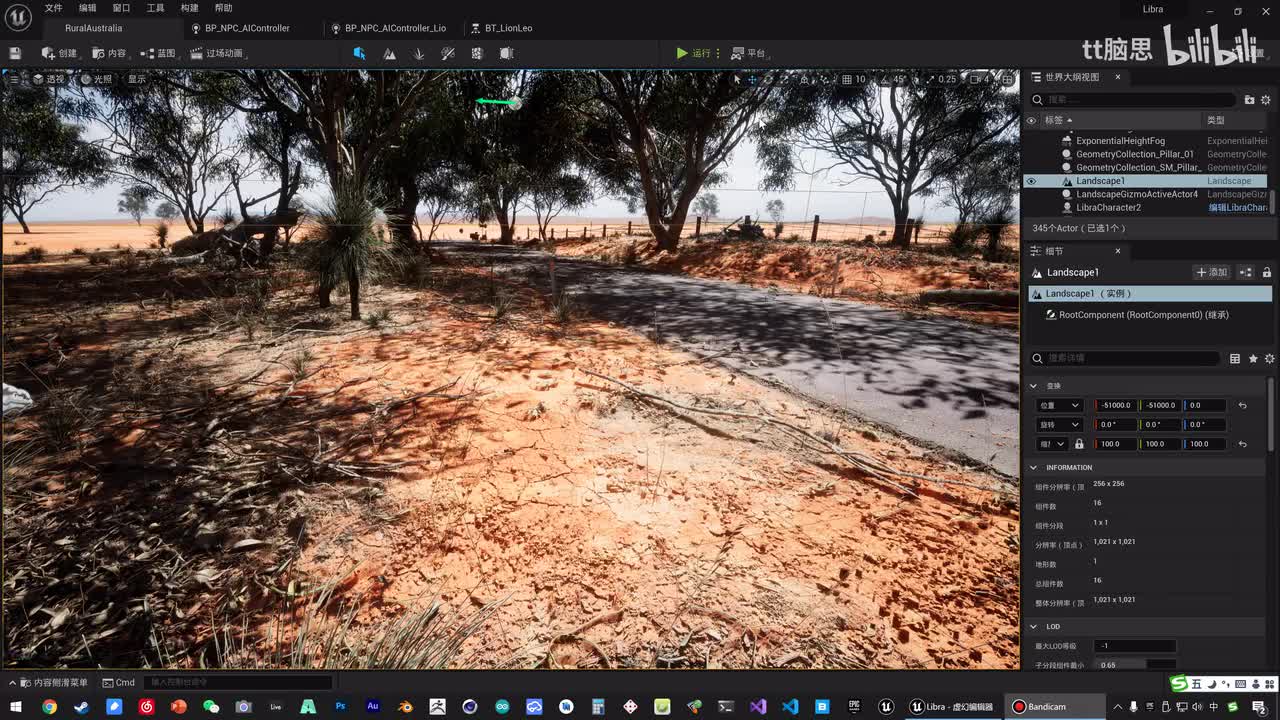This screenshot has height=720, width=1280.
Task: Collapse the 变换 transform section
Action: click(x=1034, y=386)
